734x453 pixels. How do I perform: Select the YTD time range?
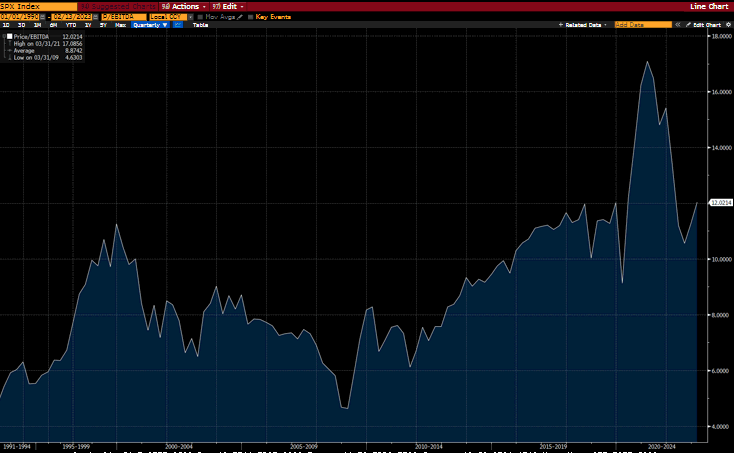[71, 25]
